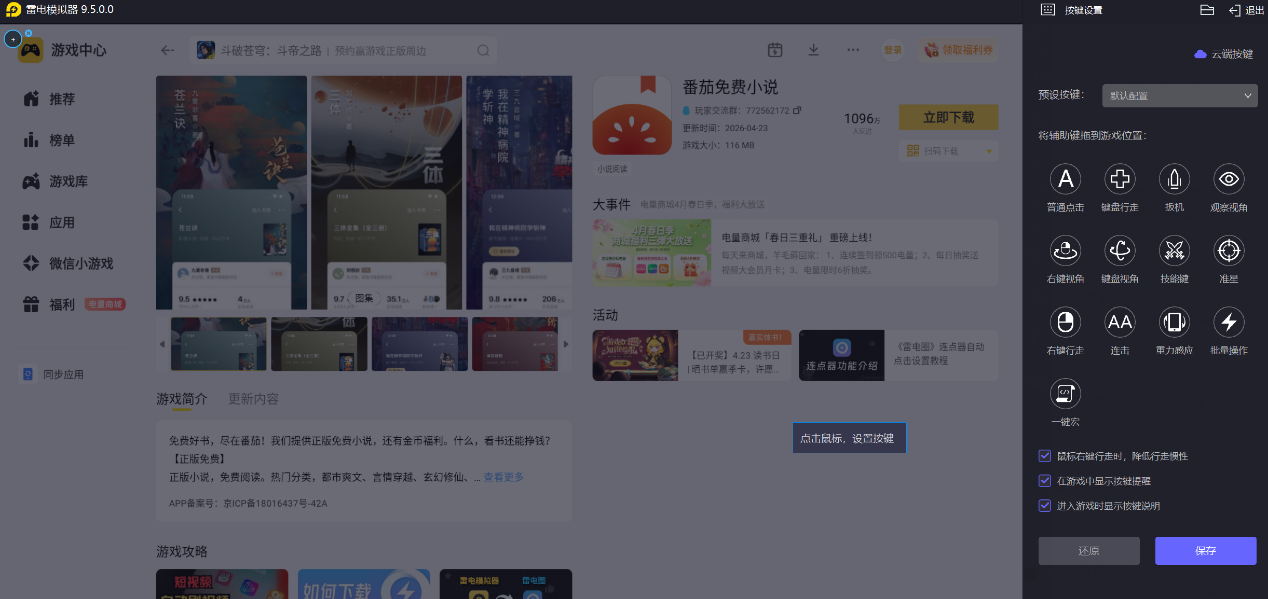The height and width of the screenshot is (599, 1268).
Task: Expand the 预设按键 默认配置 dropdown
Action: 1179,95
